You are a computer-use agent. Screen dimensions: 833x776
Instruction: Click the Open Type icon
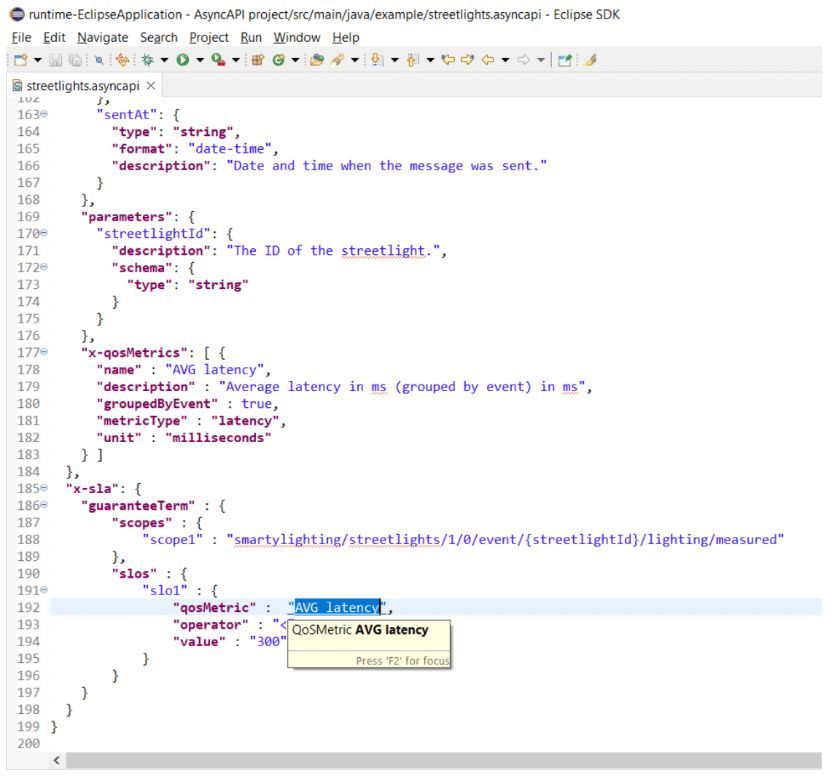click(317, 60)
